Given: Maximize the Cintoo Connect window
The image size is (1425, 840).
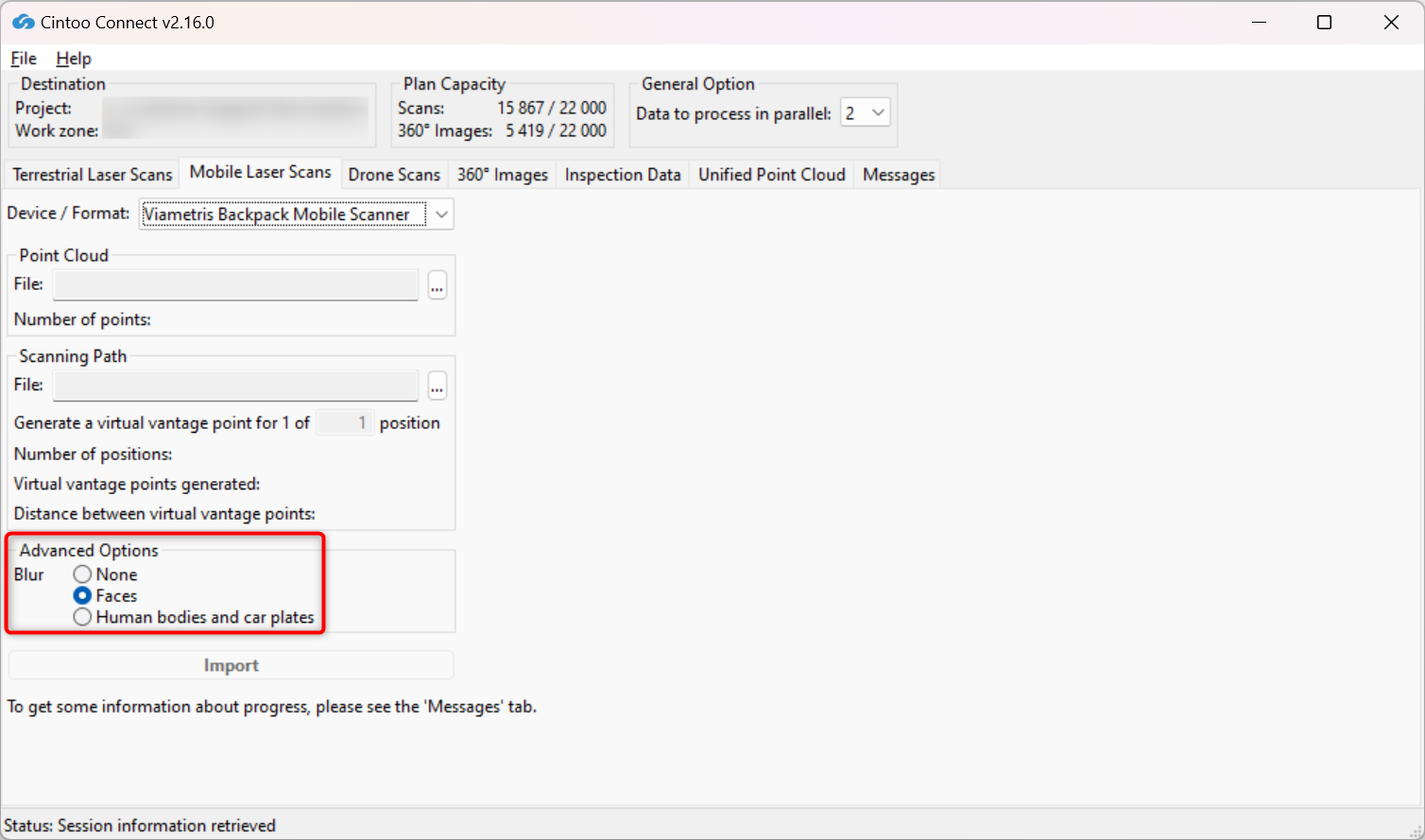Looking at the screenshot, I should (1325, 23).
